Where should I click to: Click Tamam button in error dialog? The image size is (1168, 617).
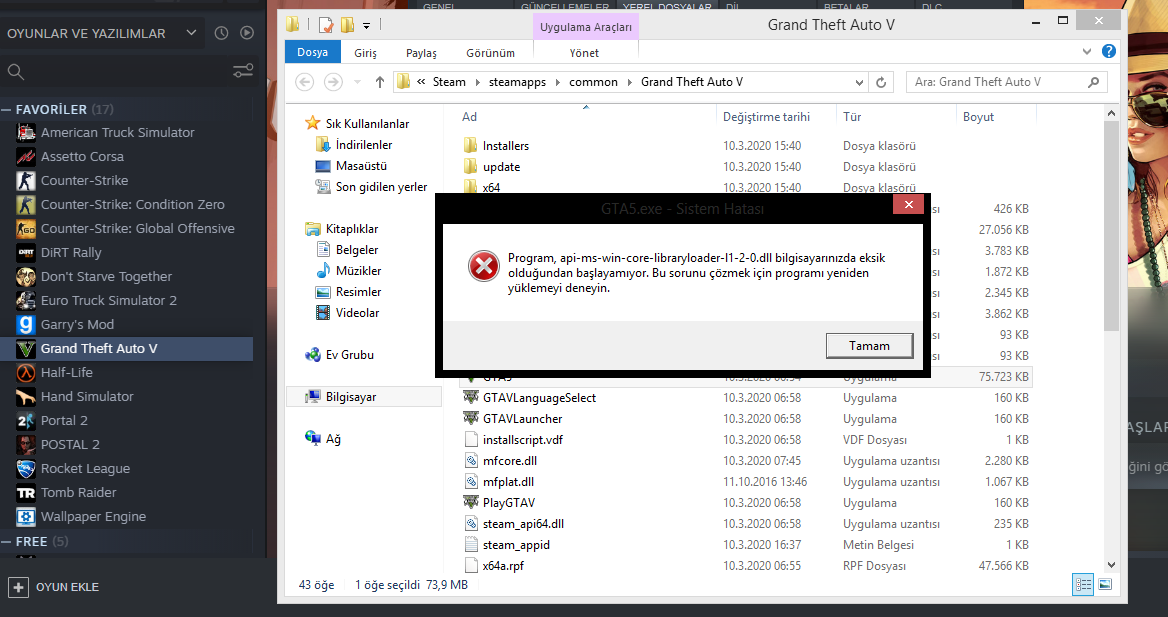(869, 346)
